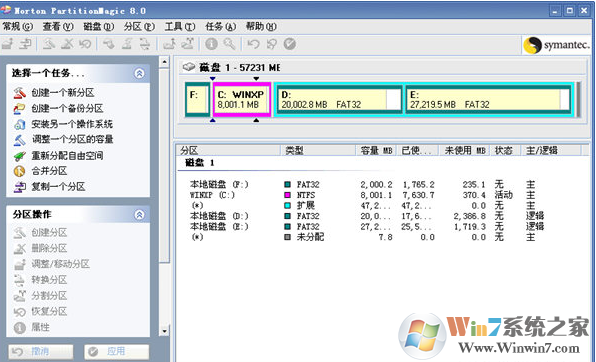596x362 pixels.
Task: Click the copy partition toolbar icon
Action: tap(25, 44)
